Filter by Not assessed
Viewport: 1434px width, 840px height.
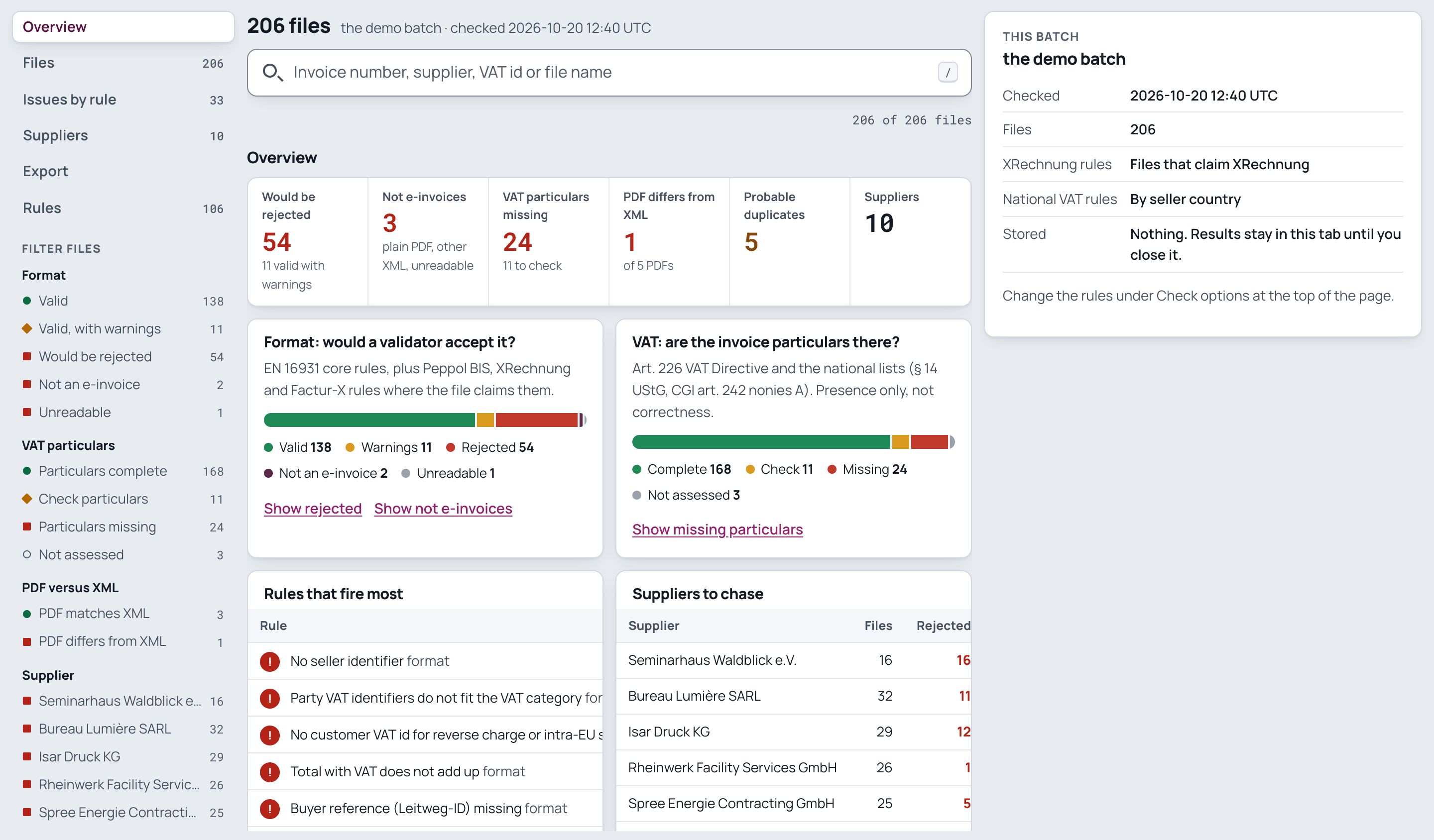tap(123, 554)
